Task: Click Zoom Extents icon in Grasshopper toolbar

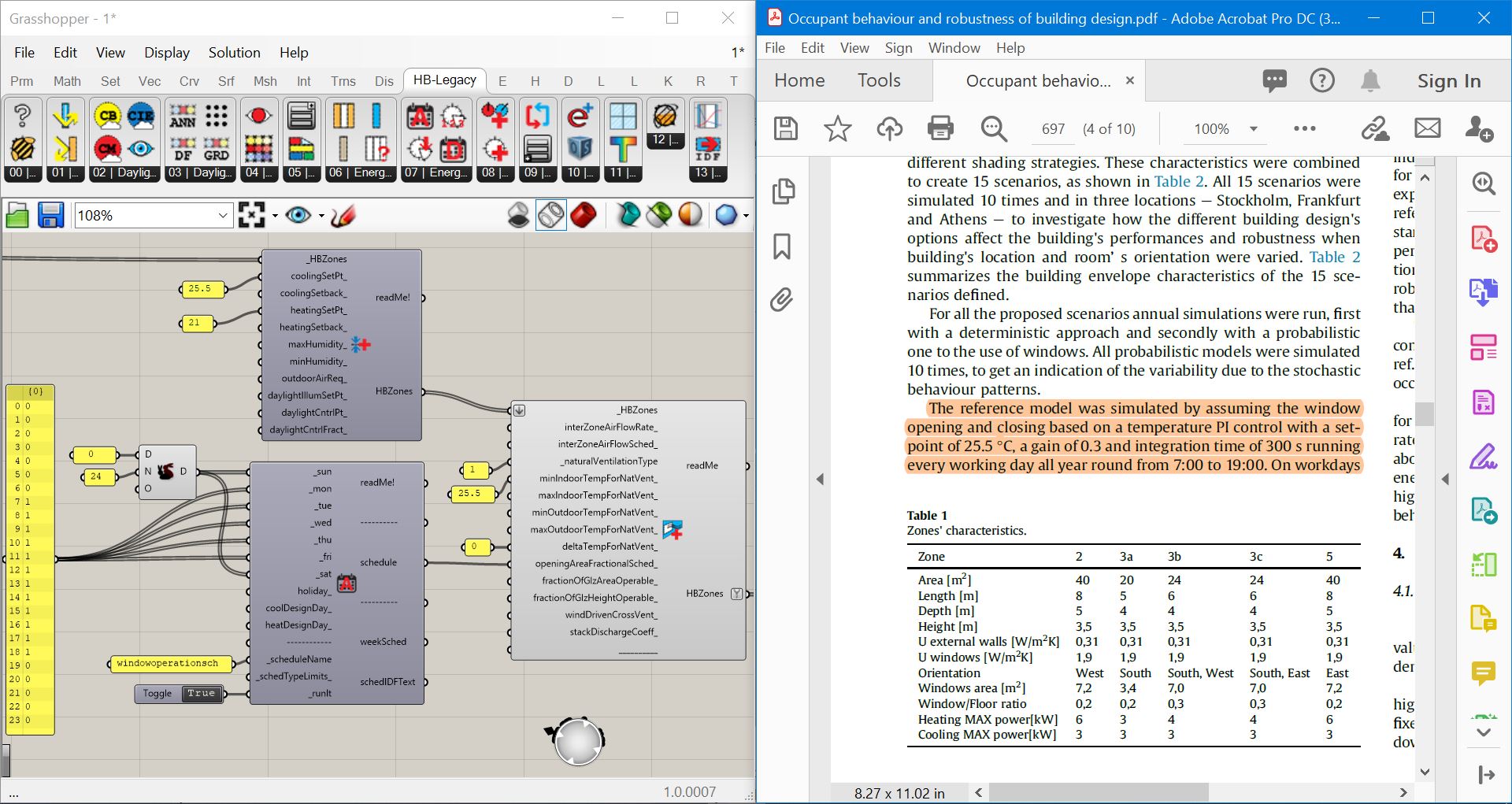Action: 251,215
